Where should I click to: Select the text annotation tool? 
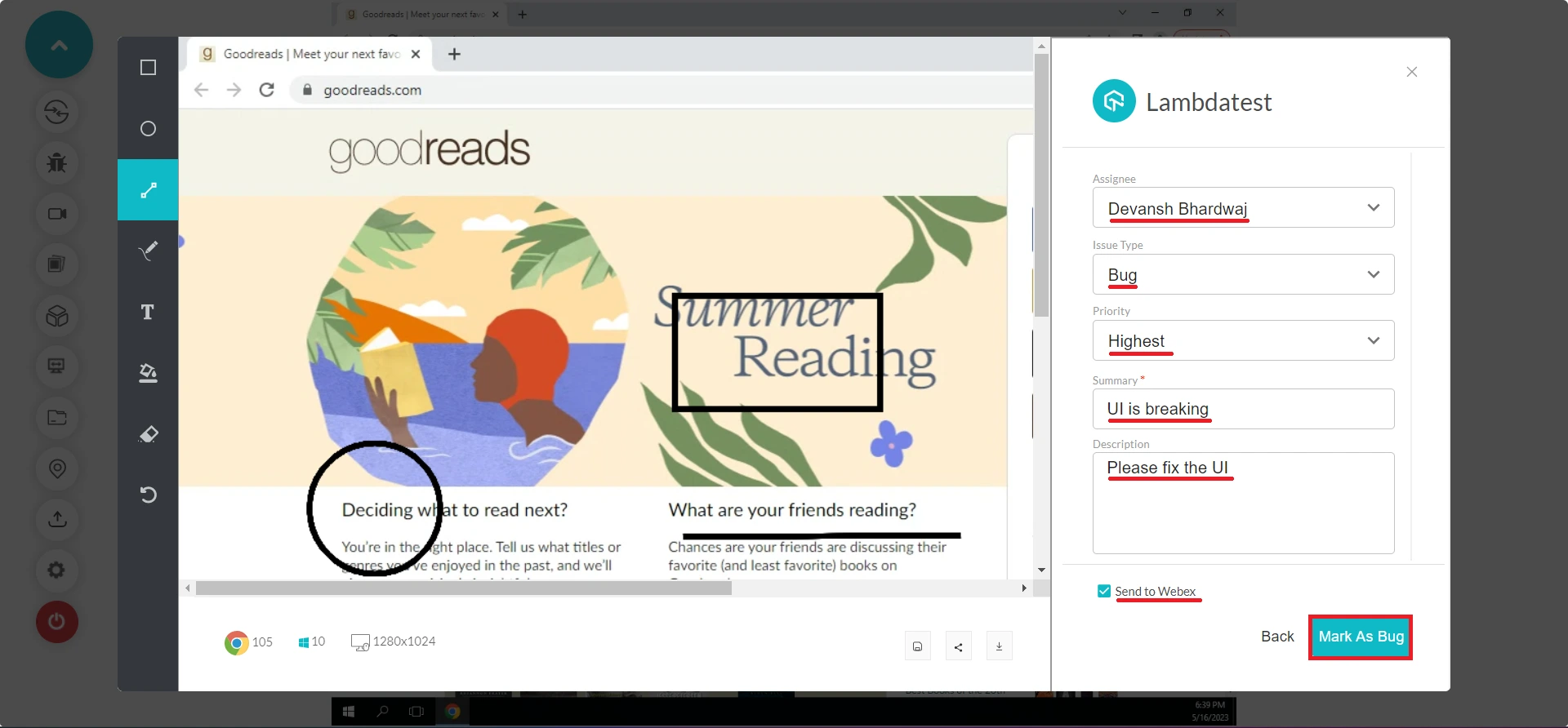pyautogui.click(x=148, y=312)
